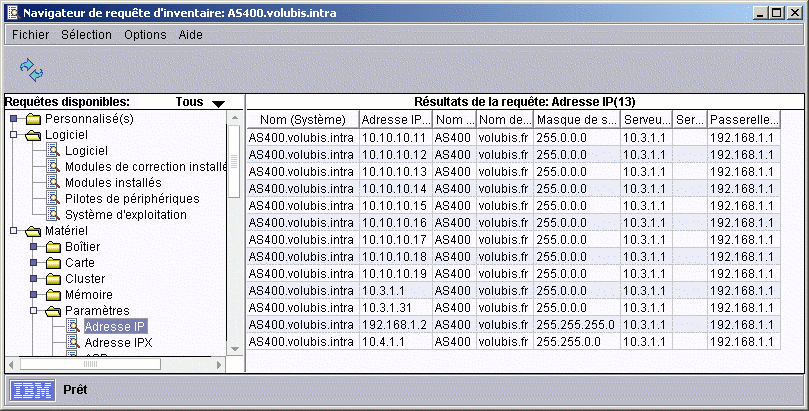Click the Pilotes de périphériques query icon
This screenshot has width=809, height=411.
coord(53,199)
